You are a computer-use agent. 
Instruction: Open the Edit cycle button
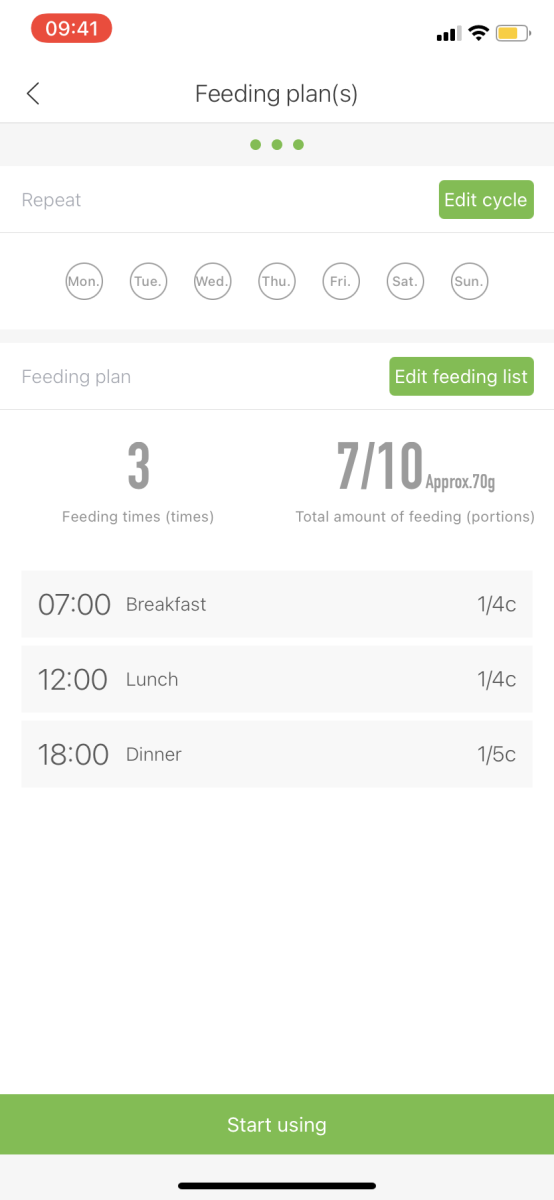[486, 200]
